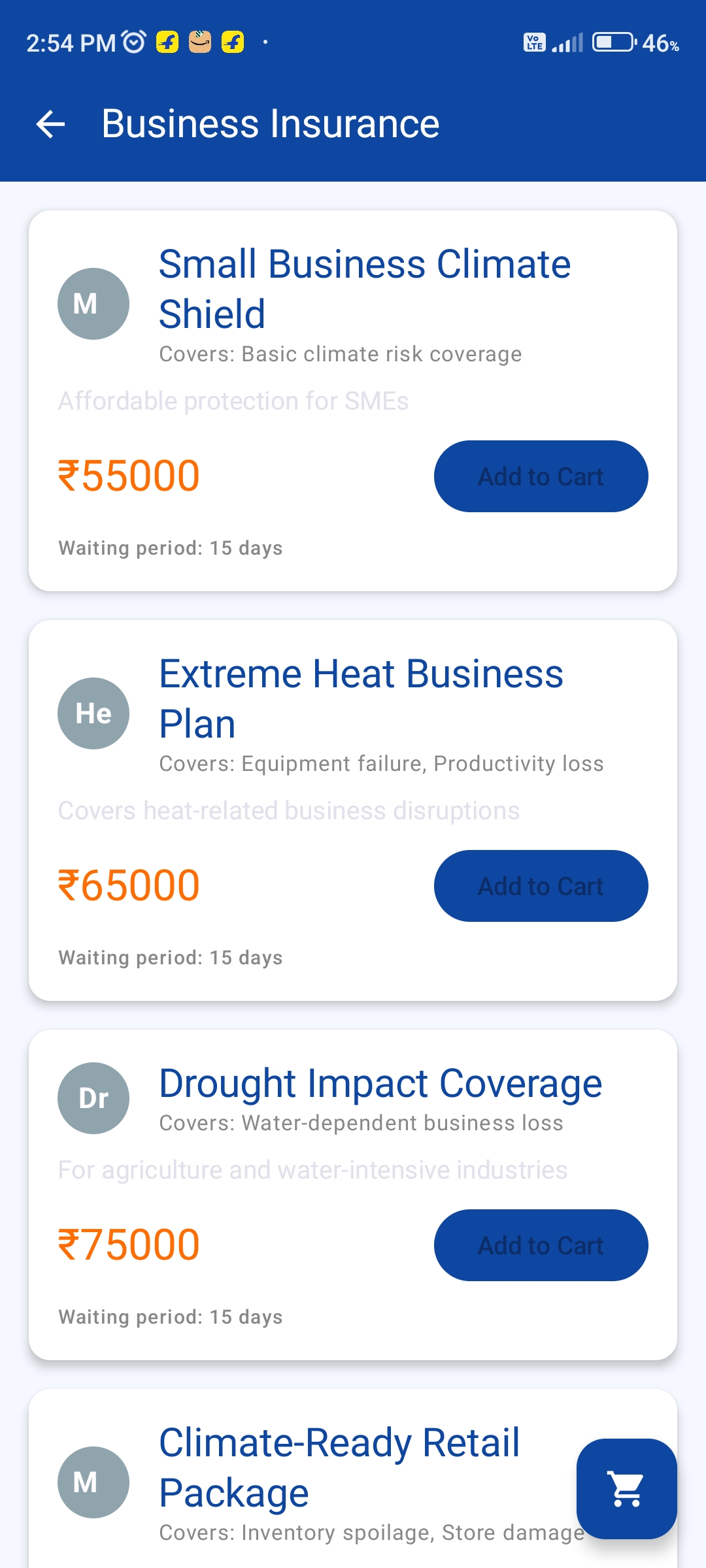The width and height of the screenshot is (706, 1568).
Task: Tap the back arrow in header
Action: [x=51, y=124]
